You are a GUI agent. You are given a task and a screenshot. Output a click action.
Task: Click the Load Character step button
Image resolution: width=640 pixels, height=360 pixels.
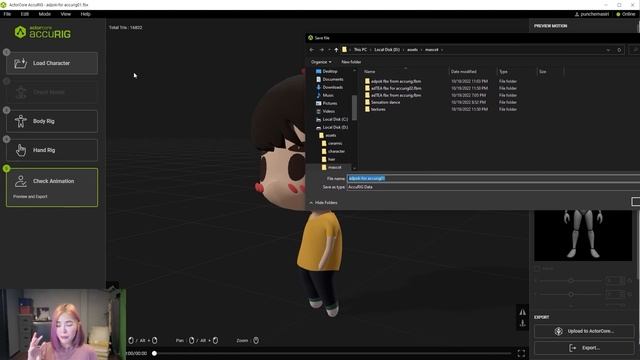(x=52, y=63)
